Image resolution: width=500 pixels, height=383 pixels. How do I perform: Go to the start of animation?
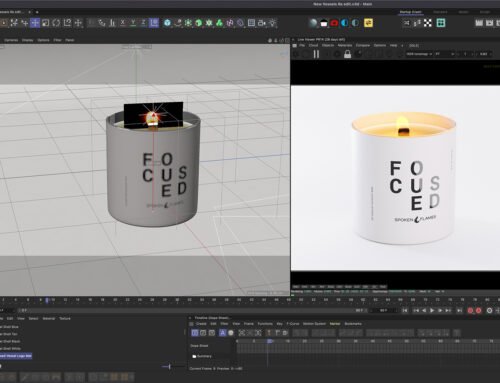tap(405, 310)
